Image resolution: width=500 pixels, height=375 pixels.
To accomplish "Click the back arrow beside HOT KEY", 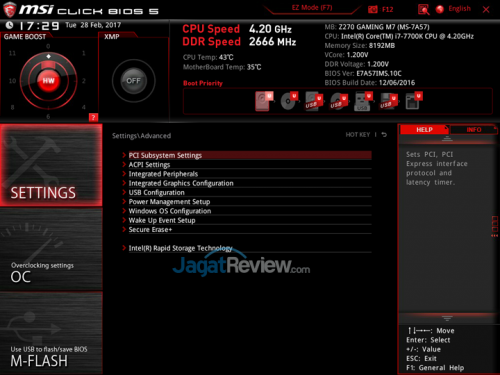I will coord(384,135).
